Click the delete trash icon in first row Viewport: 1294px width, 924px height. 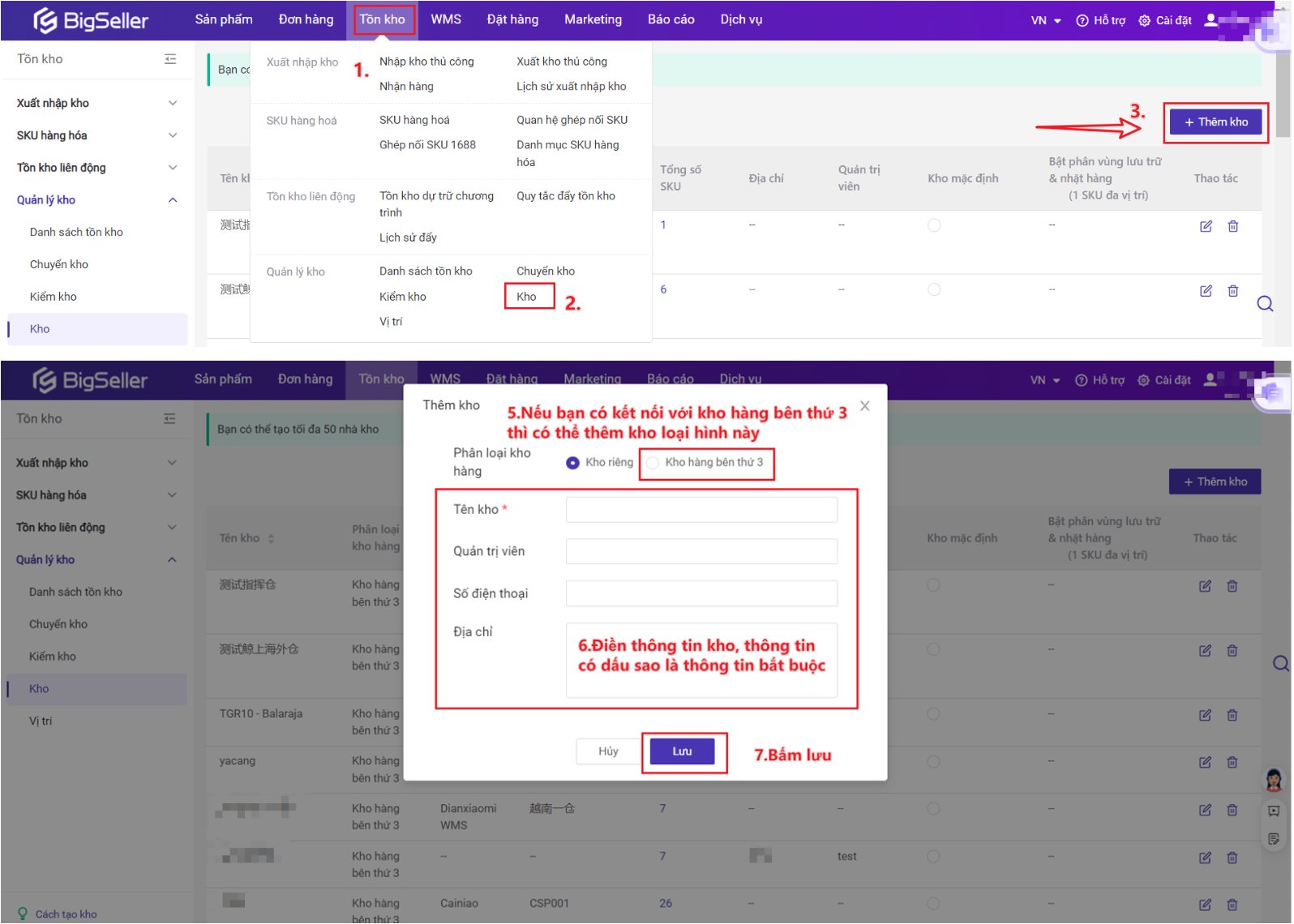pos(1232,226)
